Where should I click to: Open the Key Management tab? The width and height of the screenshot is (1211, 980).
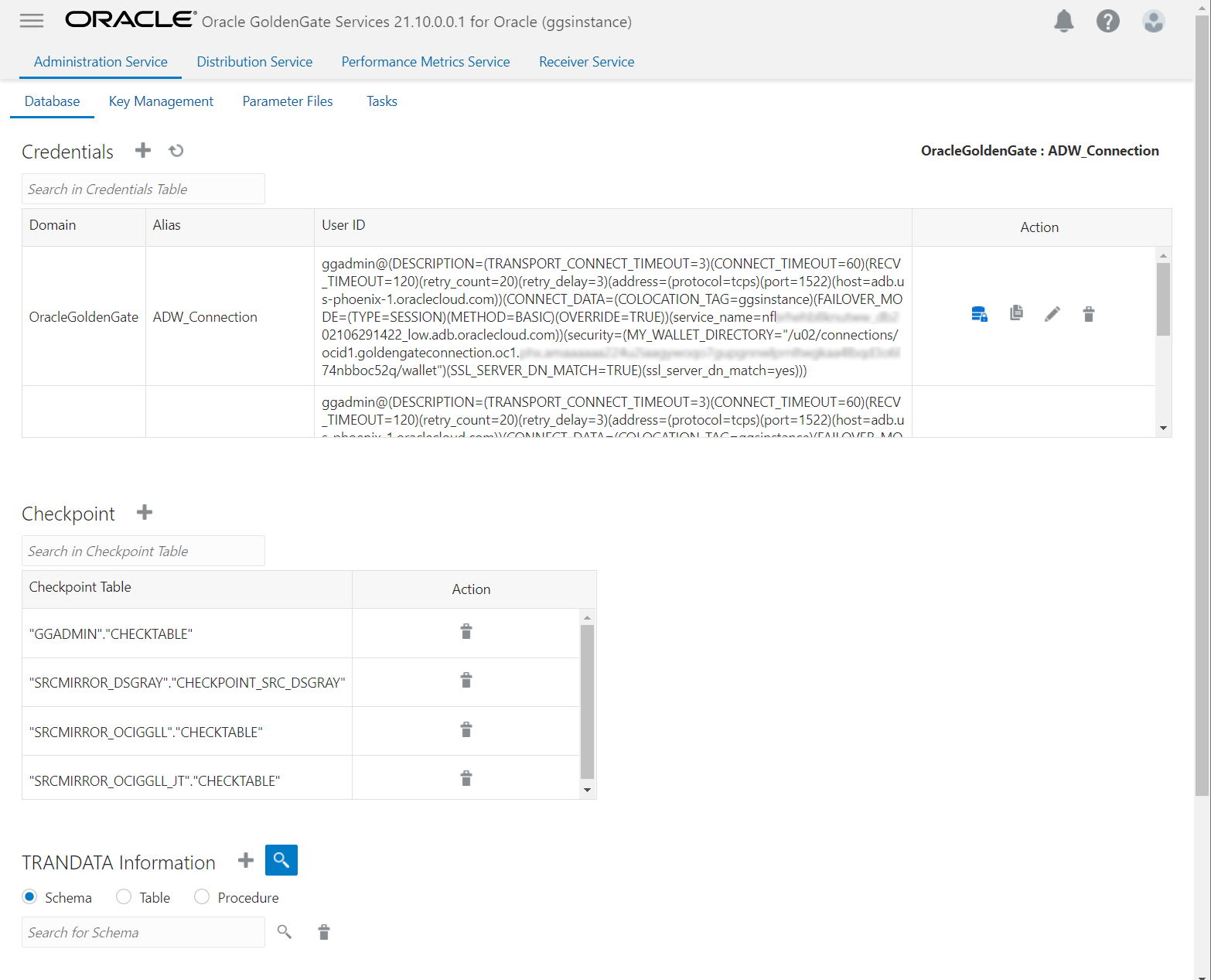161,101
